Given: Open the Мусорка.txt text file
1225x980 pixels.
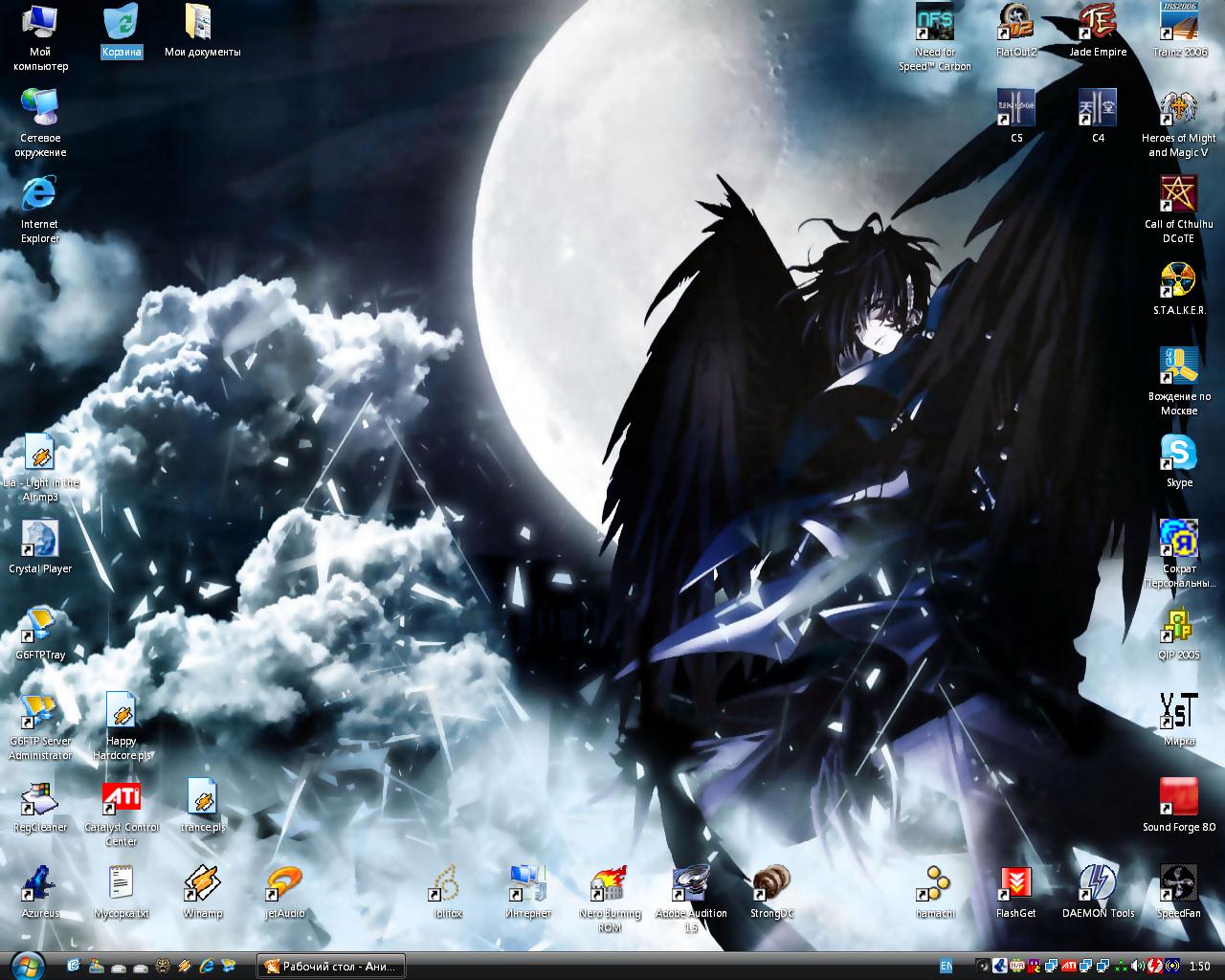Looking at the screenshot, I should click(122, 893).
